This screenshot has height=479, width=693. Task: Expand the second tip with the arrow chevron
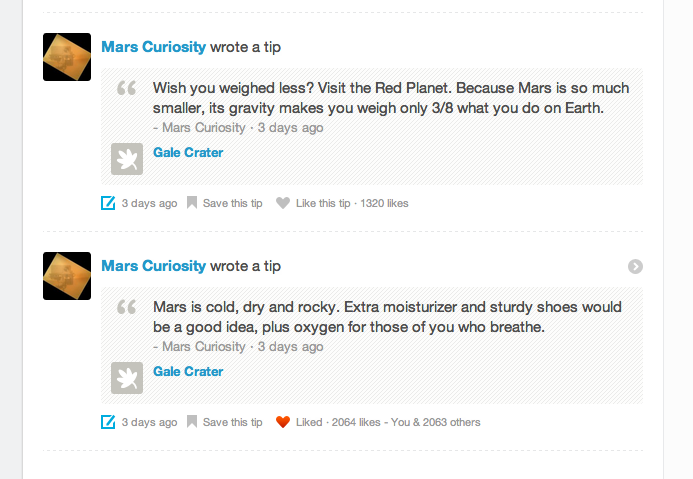pos(635,266)
